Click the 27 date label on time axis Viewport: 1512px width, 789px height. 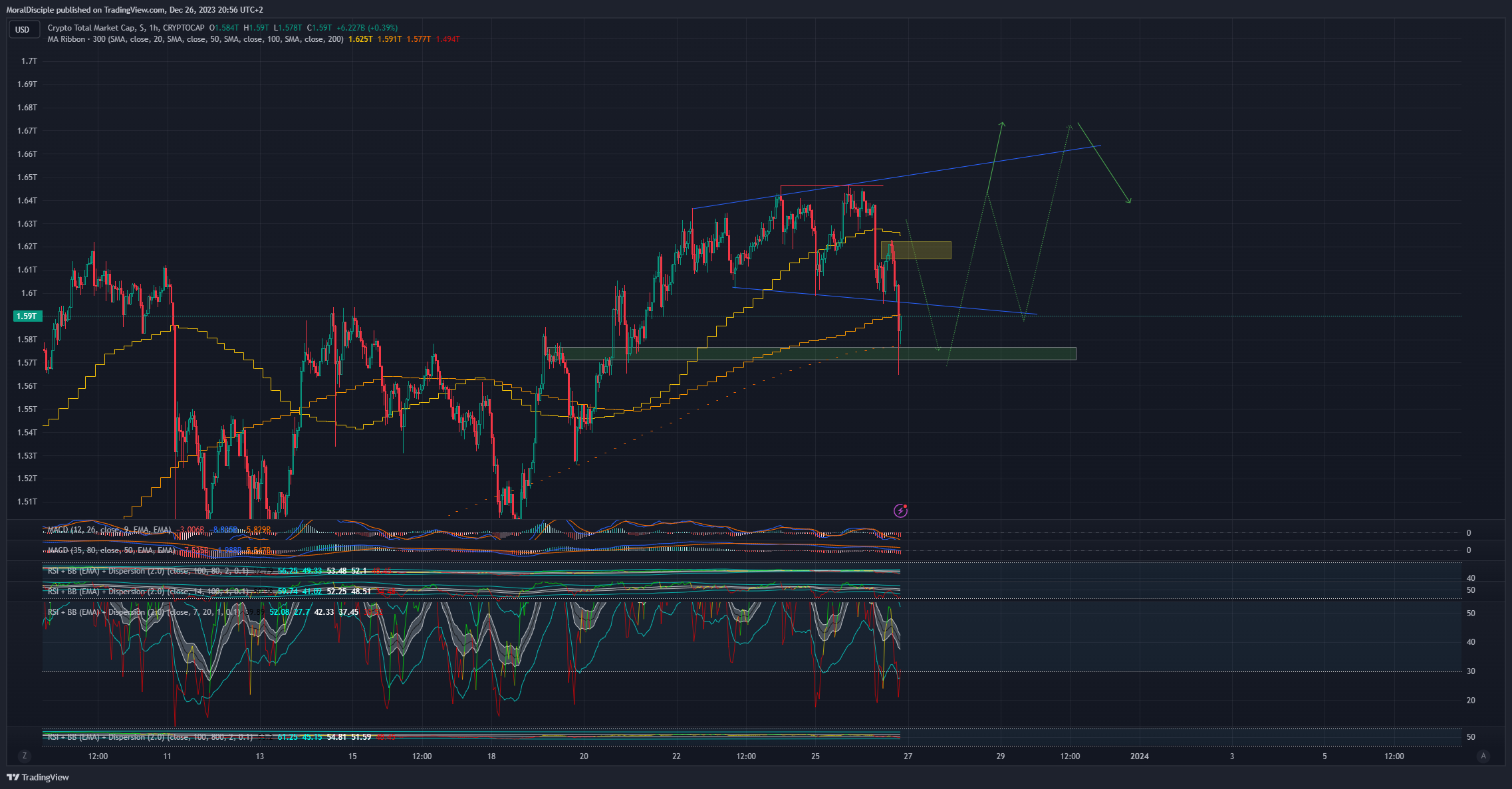pyautogui.click(x=908, y=756)
